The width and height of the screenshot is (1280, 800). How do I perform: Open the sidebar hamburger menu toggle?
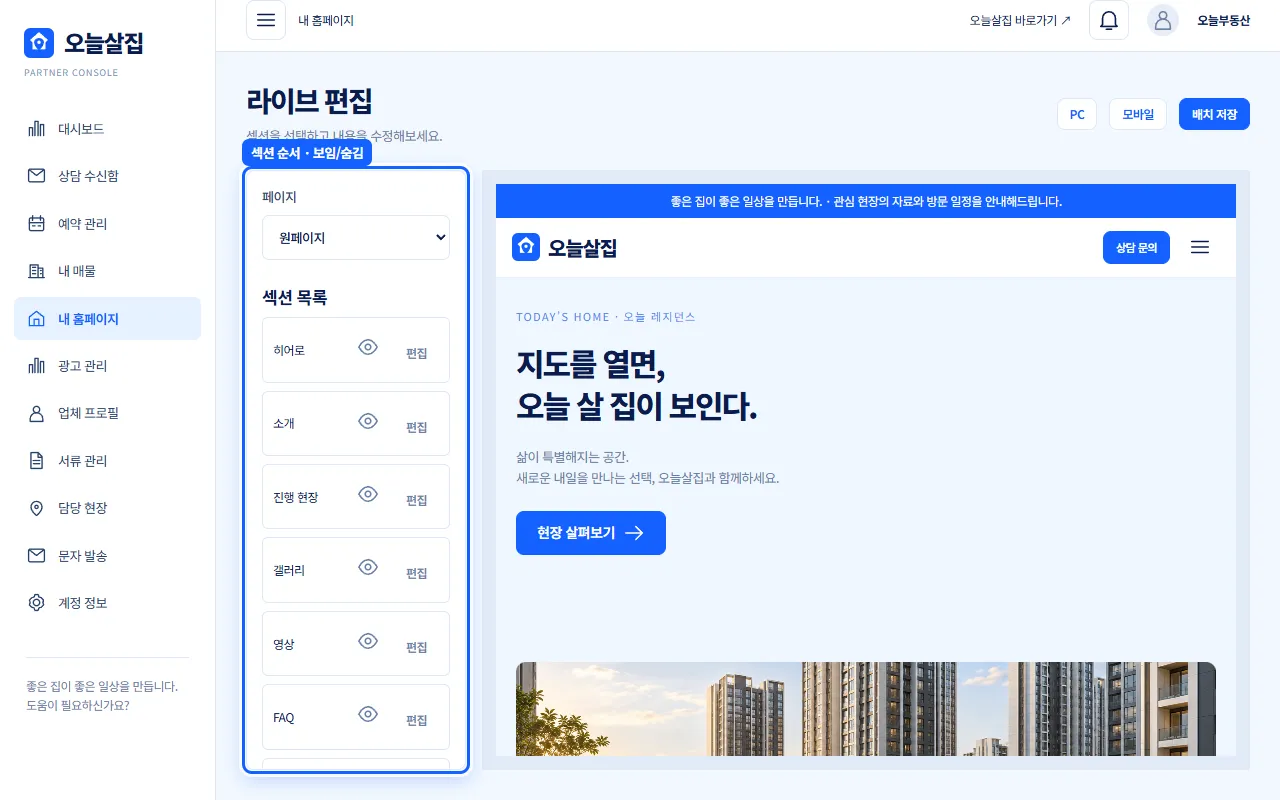click(266, 20)
